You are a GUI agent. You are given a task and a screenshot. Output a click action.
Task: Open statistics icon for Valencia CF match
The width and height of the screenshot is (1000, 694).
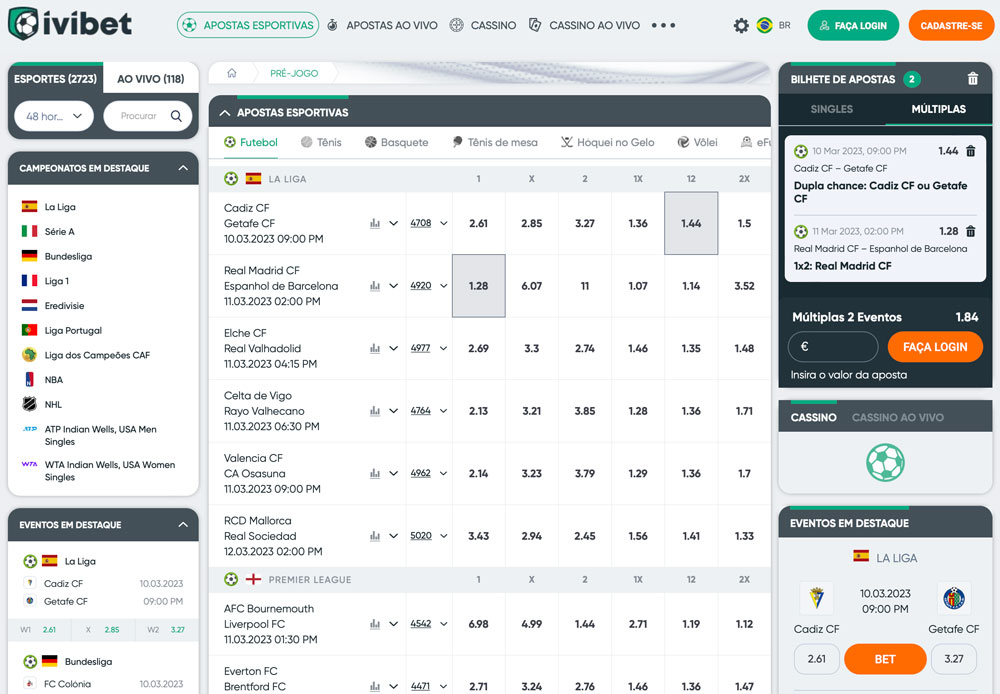click(375, 473)
